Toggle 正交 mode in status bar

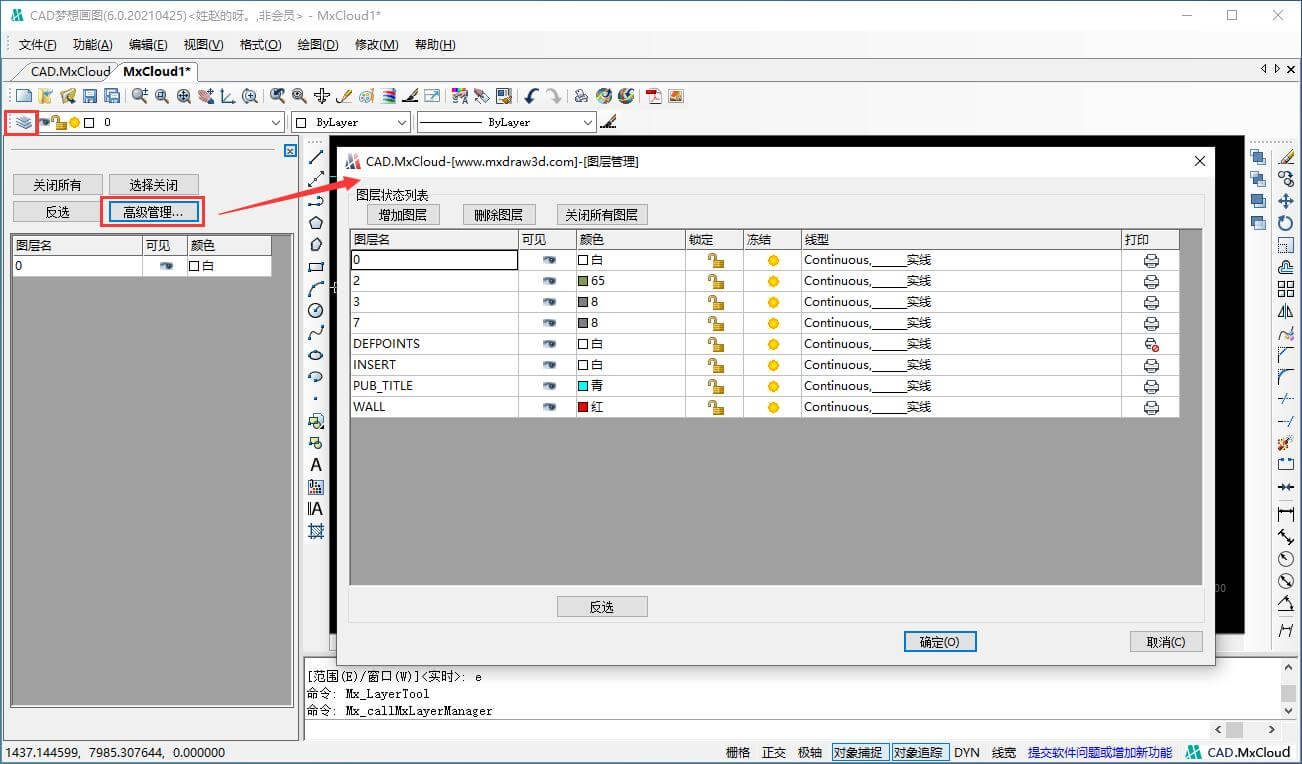(774, 753)
